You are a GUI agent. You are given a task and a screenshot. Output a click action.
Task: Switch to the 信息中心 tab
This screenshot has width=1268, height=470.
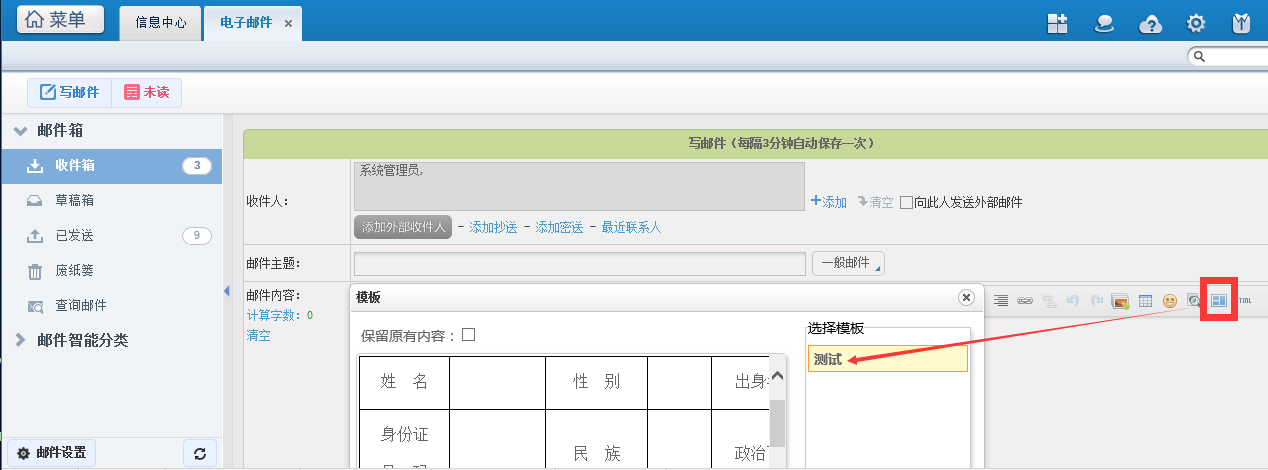161,22
